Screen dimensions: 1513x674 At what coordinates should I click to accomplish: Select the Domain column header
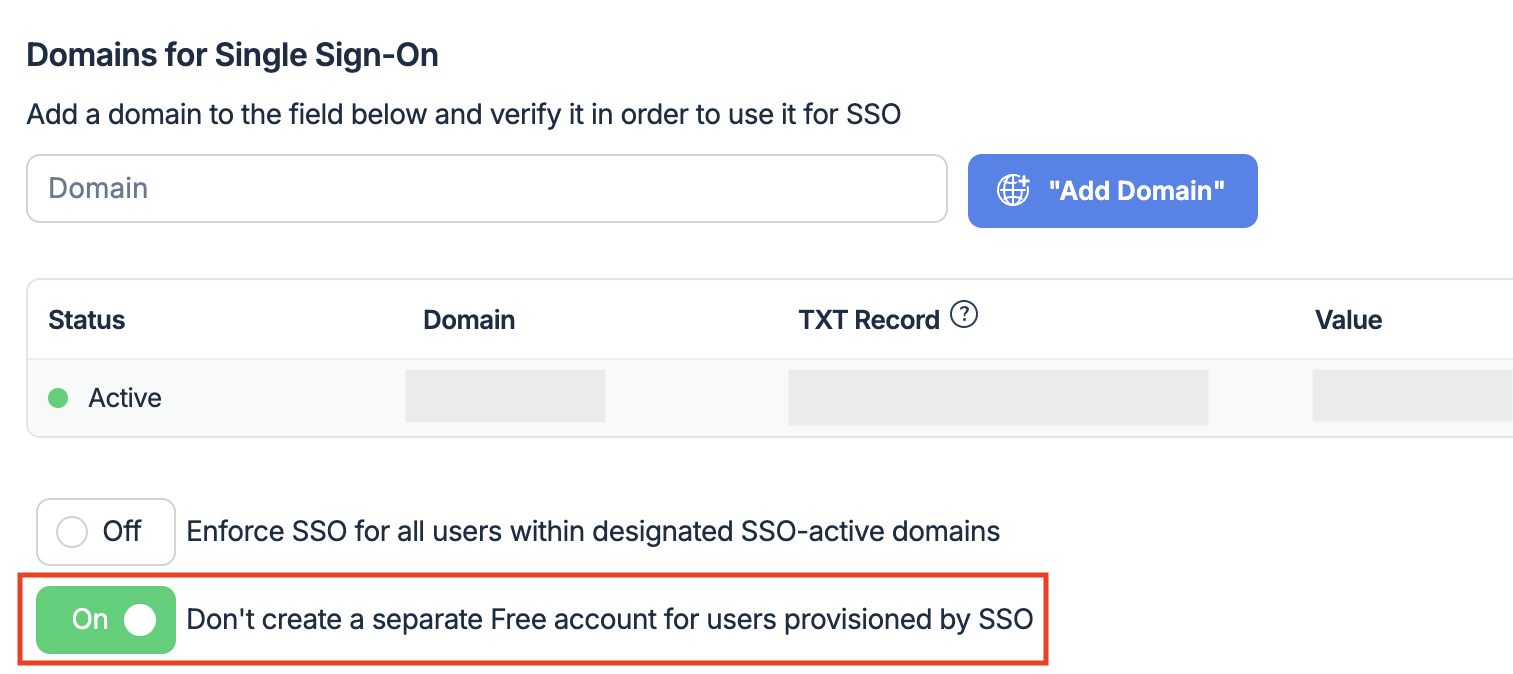pyautogui.click(x=469, y=319)
